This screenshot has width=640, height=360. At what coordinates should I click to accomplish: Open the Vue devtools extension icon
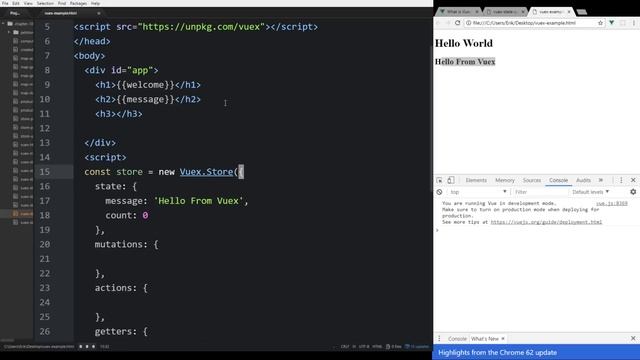point(611,23)
